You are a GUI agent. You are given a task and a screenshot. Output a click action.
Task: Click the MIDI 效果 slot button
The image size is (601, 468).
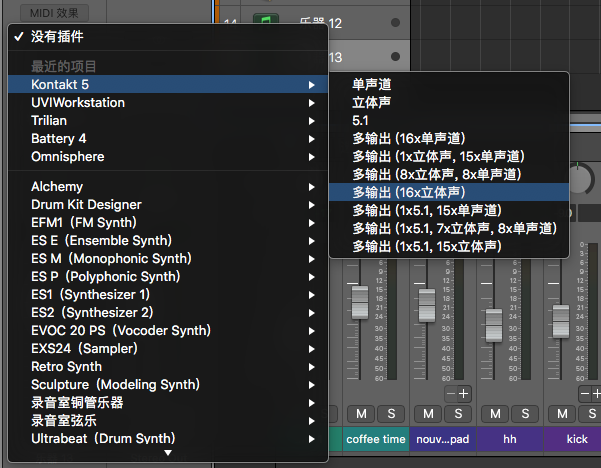54,13
